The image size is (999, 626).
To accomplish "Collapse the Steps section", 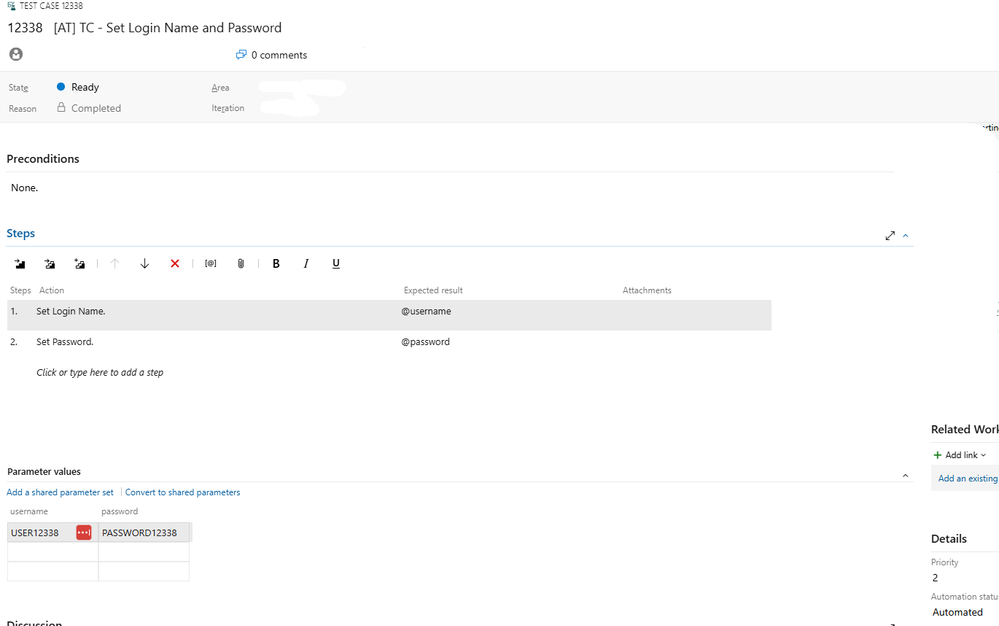I will point(906,236).
